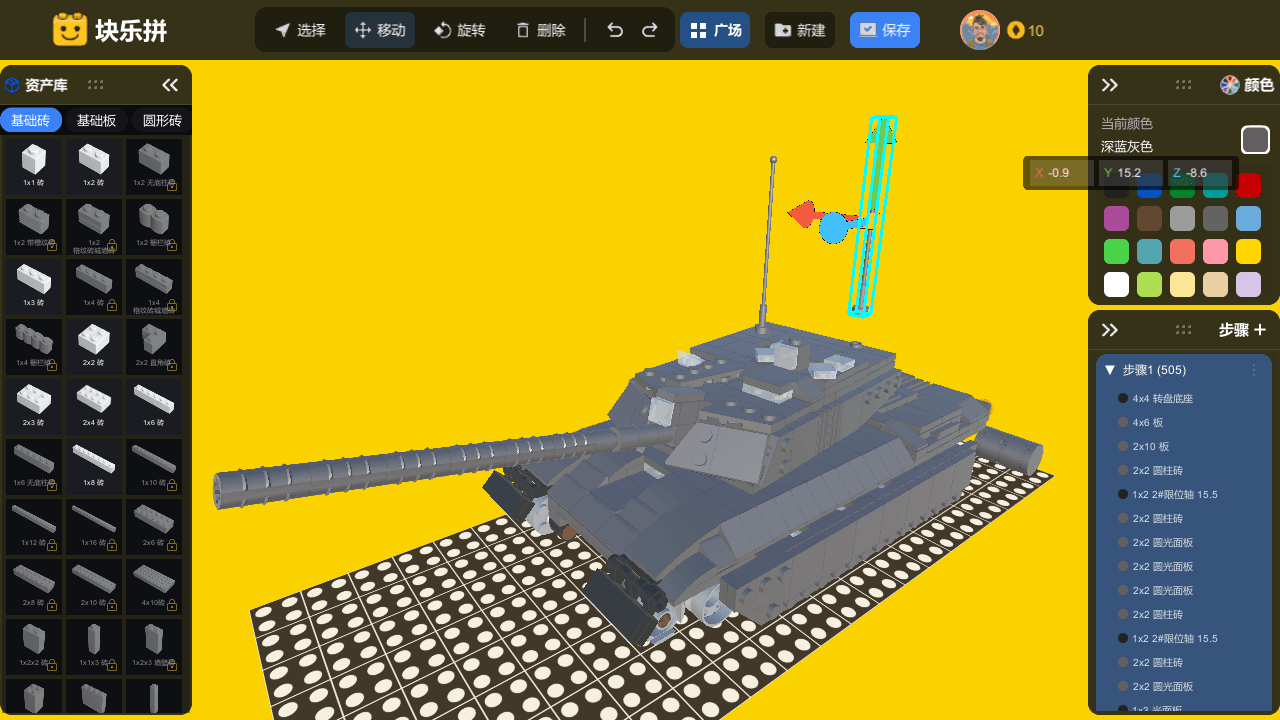Select the 4x6 板 step item
This screenshot has height=720, width=1280.
click(x=1184, y=422)
